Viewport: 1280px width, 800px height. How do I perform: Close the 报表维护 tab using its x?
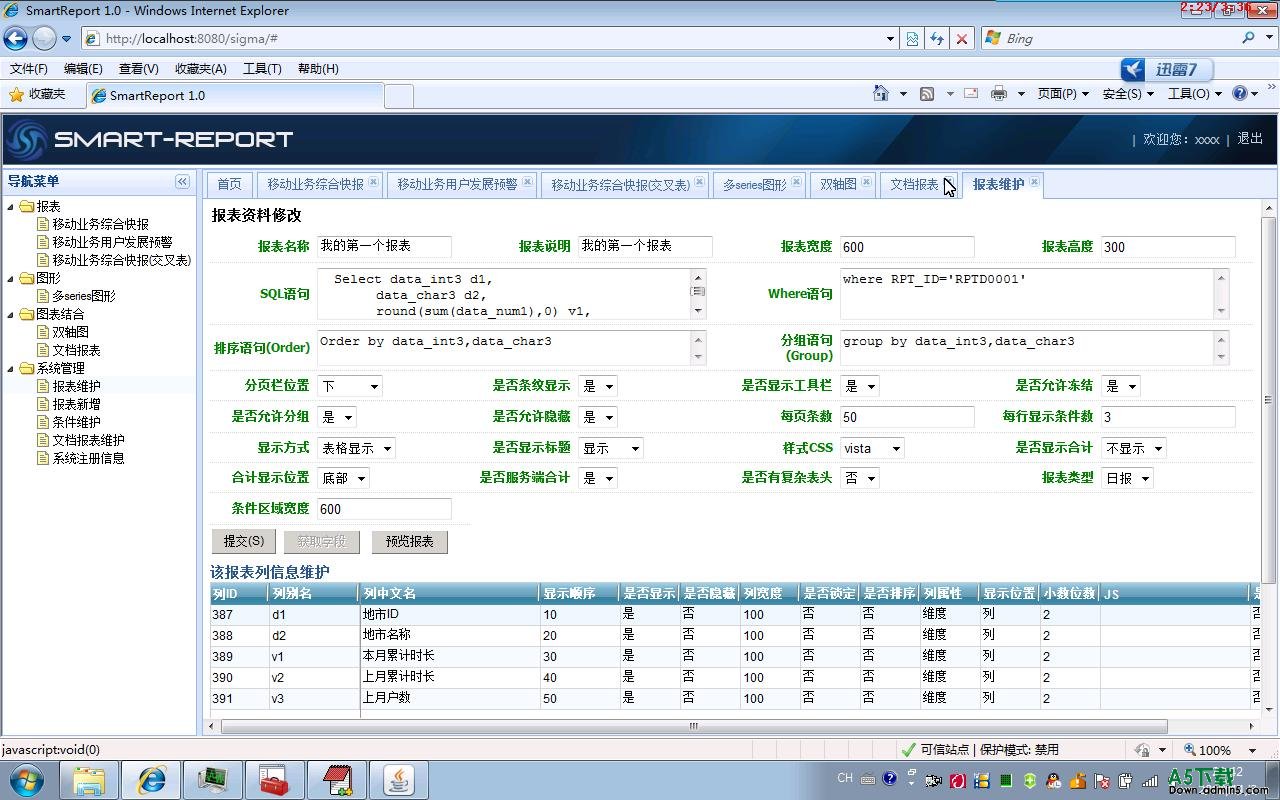1034,182
